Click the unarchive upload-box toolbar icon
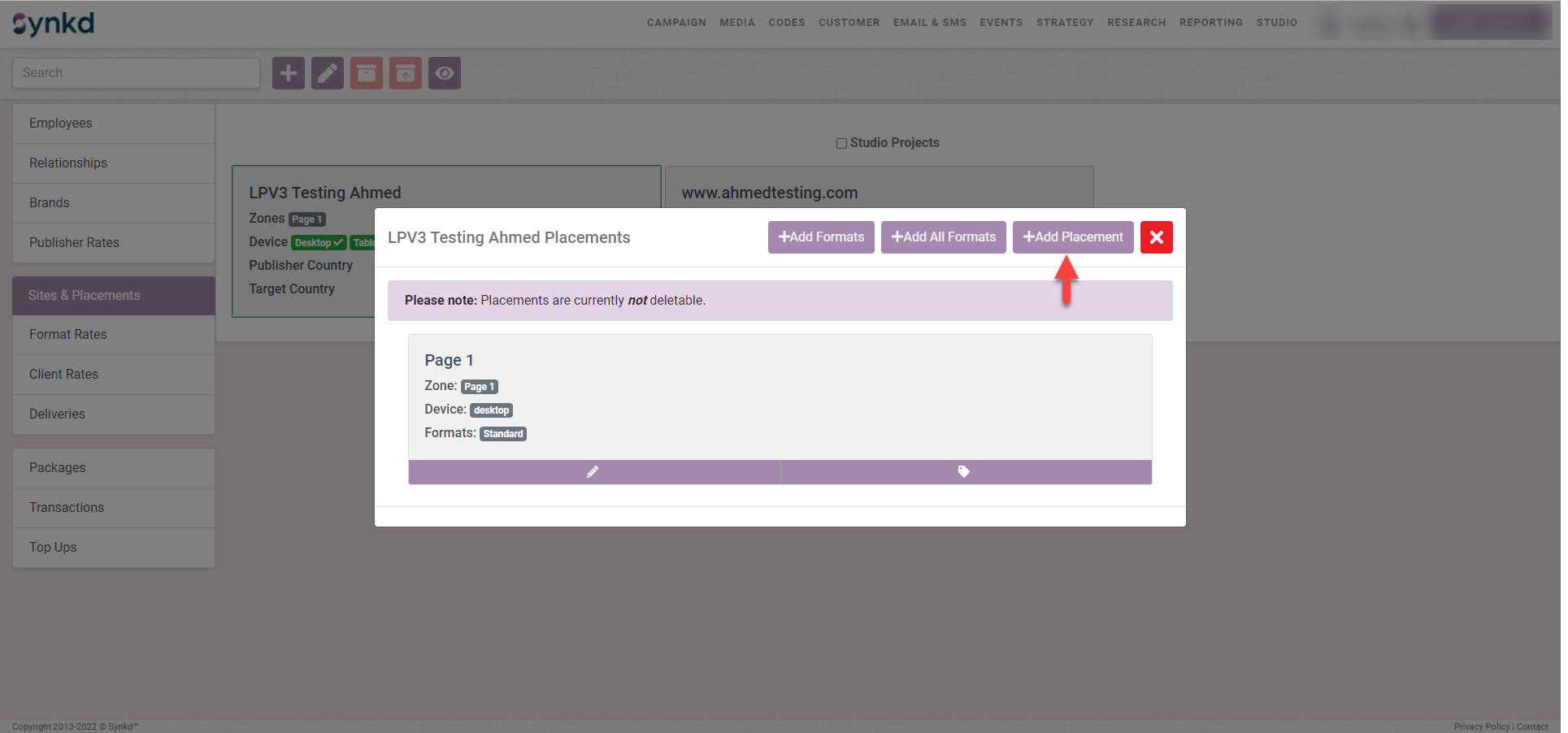This screenshot has height=733, width=1568. pyautogui.click(x=405, y=73)
